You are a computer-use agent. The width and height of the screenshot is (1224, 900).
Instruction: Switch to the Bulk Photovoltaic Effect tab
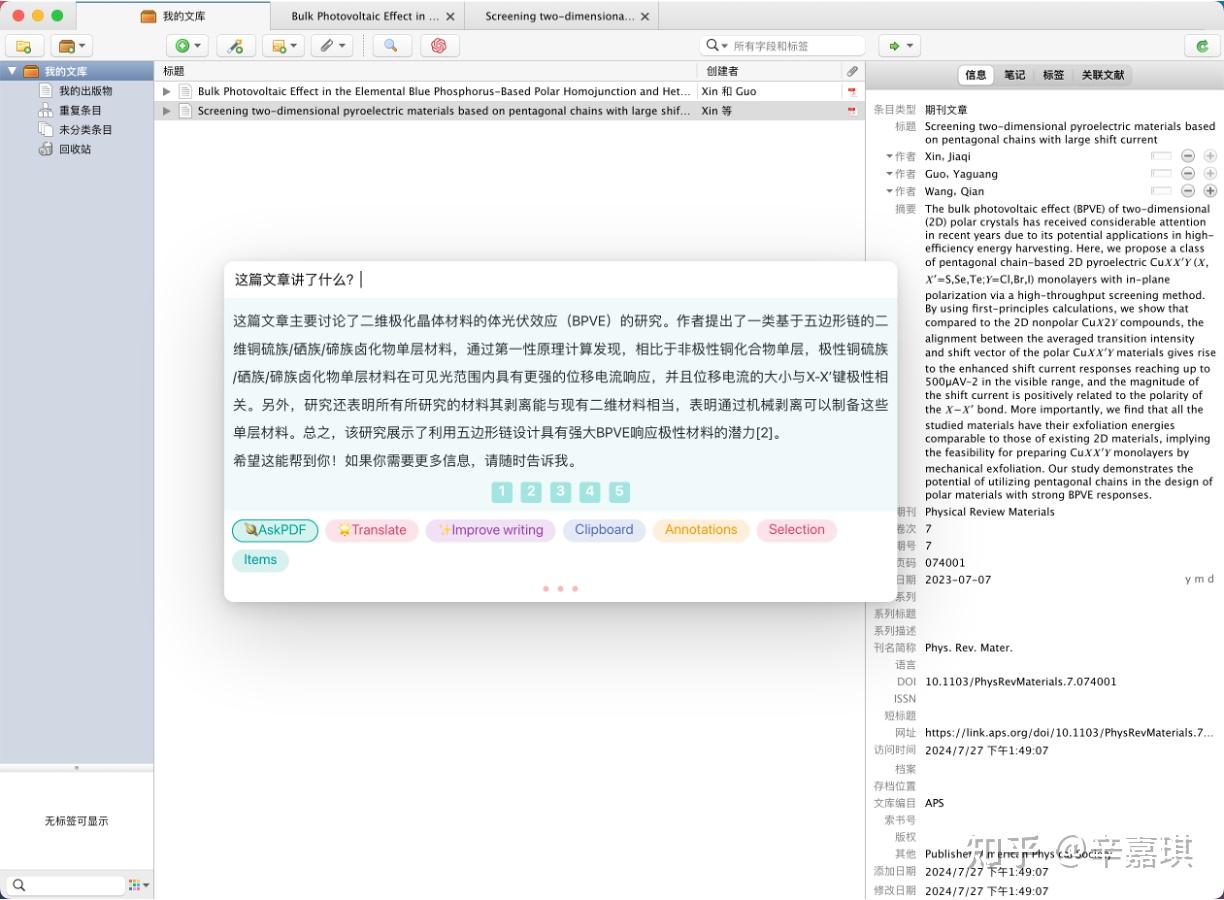(365, 16)
